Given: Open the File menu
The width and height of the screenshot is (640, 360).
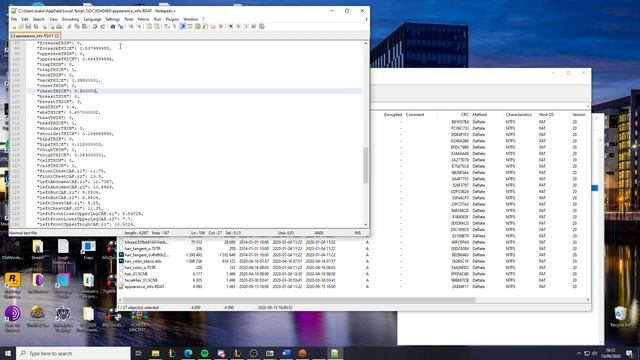Looking at the screenshot, I should pos(14,19).
